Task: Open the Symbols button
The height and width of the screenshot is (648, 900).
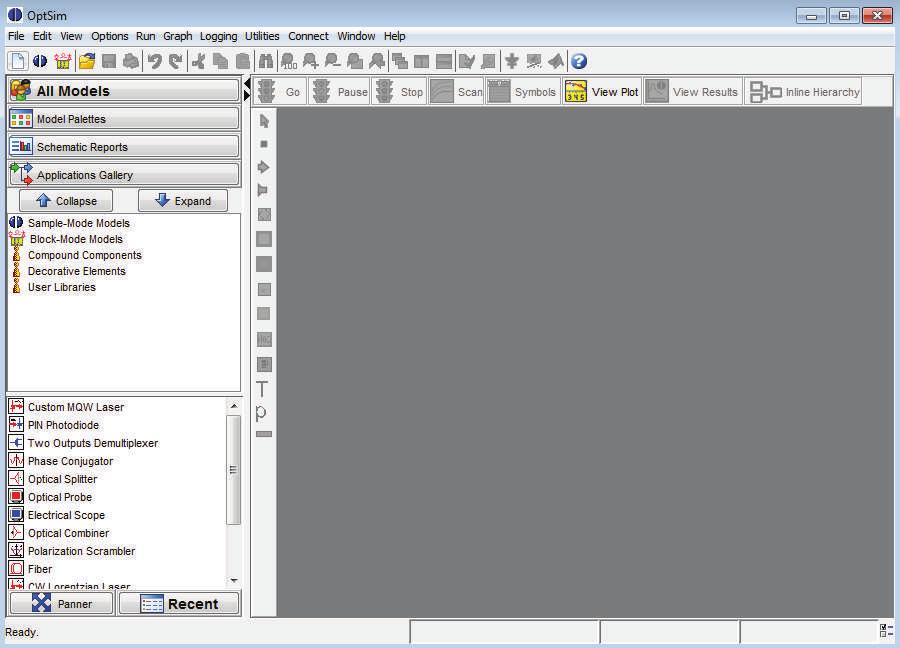Action: tap(522, 92)
